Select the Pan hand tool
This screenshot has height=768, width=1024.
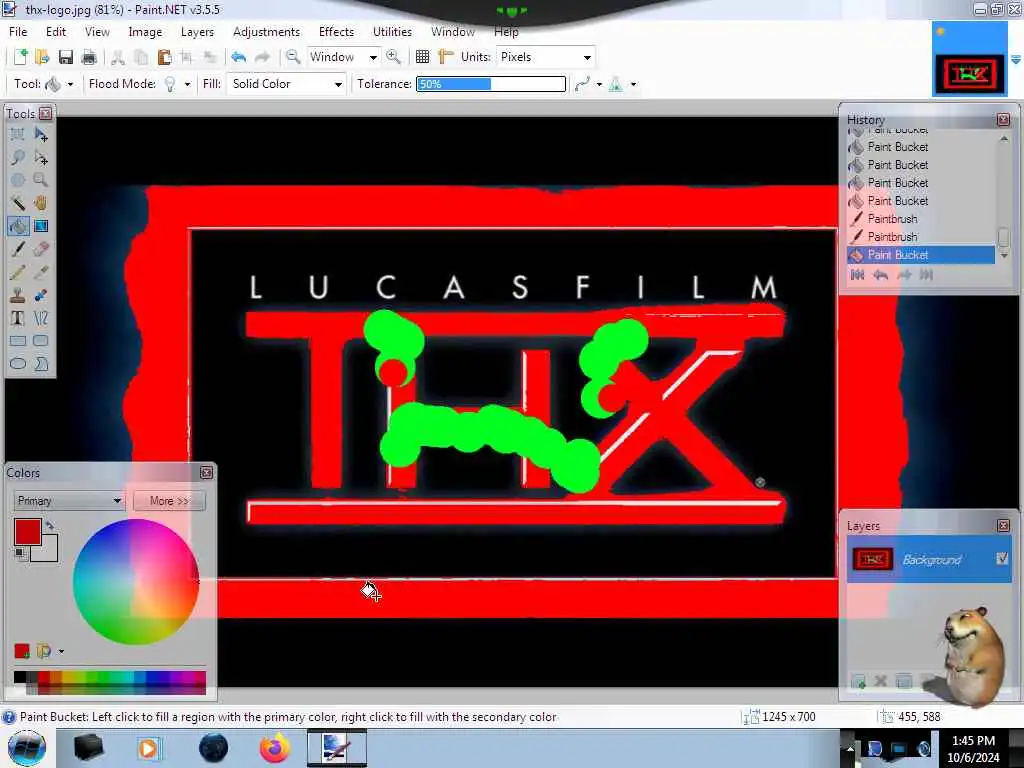[41, 203]
